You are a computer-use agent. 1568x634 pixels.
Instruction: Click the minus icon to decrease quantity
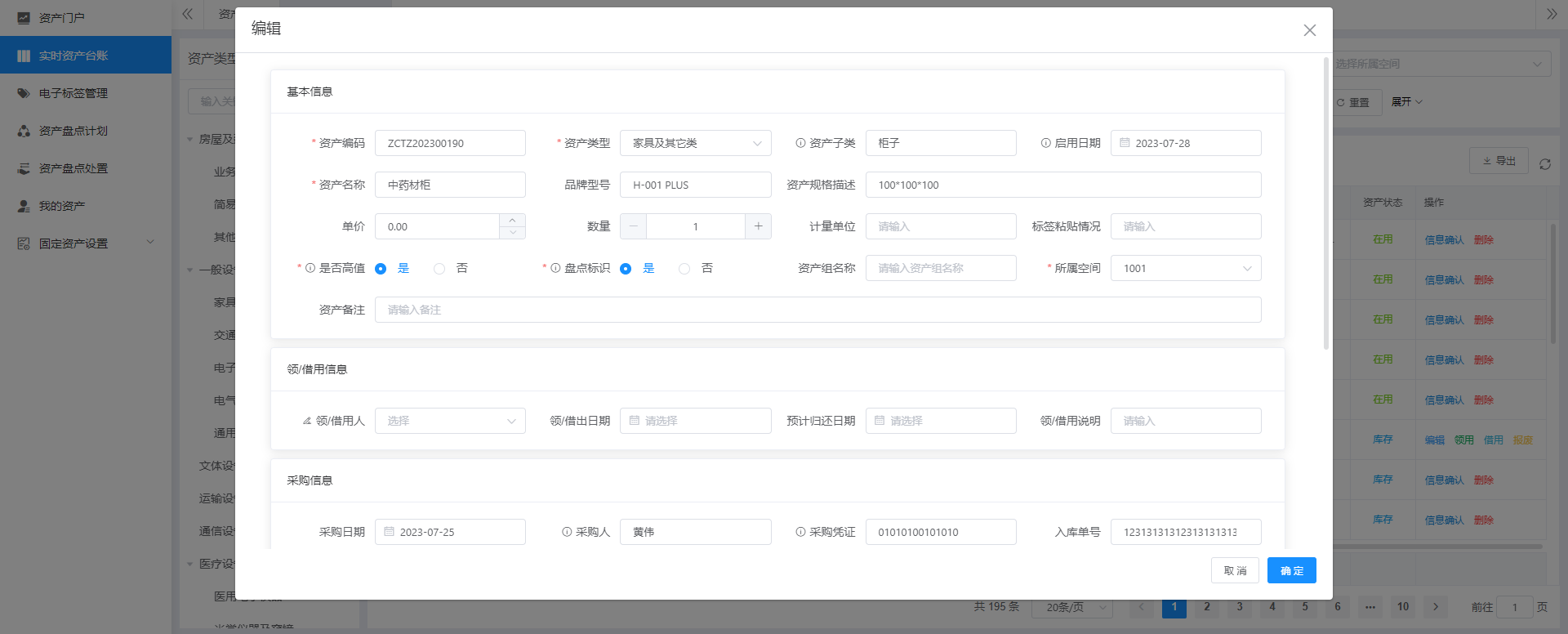pos(633,226)
